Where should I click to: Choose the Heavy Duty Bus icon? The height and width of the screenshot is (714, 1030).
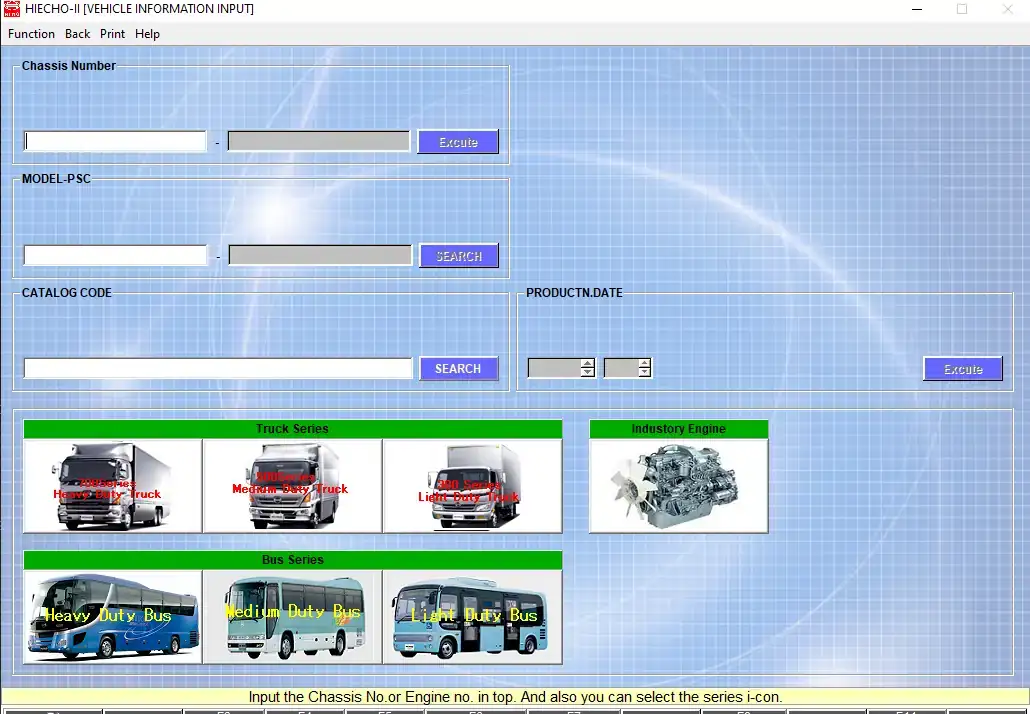[x=112, y=617]
